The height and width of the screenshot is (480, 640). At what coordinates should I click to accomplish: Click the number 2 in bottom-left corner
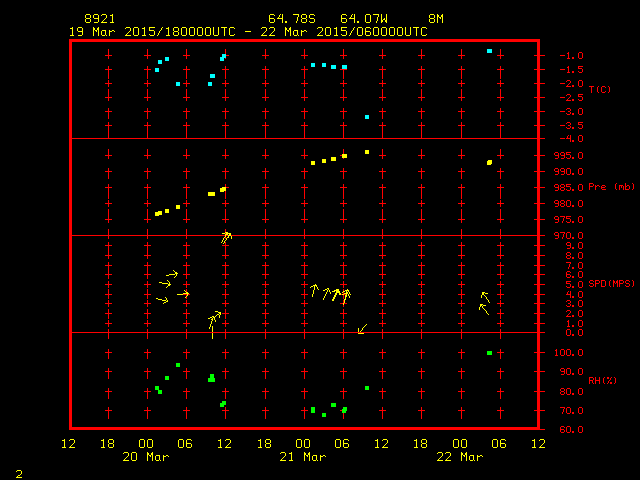pyautogui.click(x=19, y=472)
